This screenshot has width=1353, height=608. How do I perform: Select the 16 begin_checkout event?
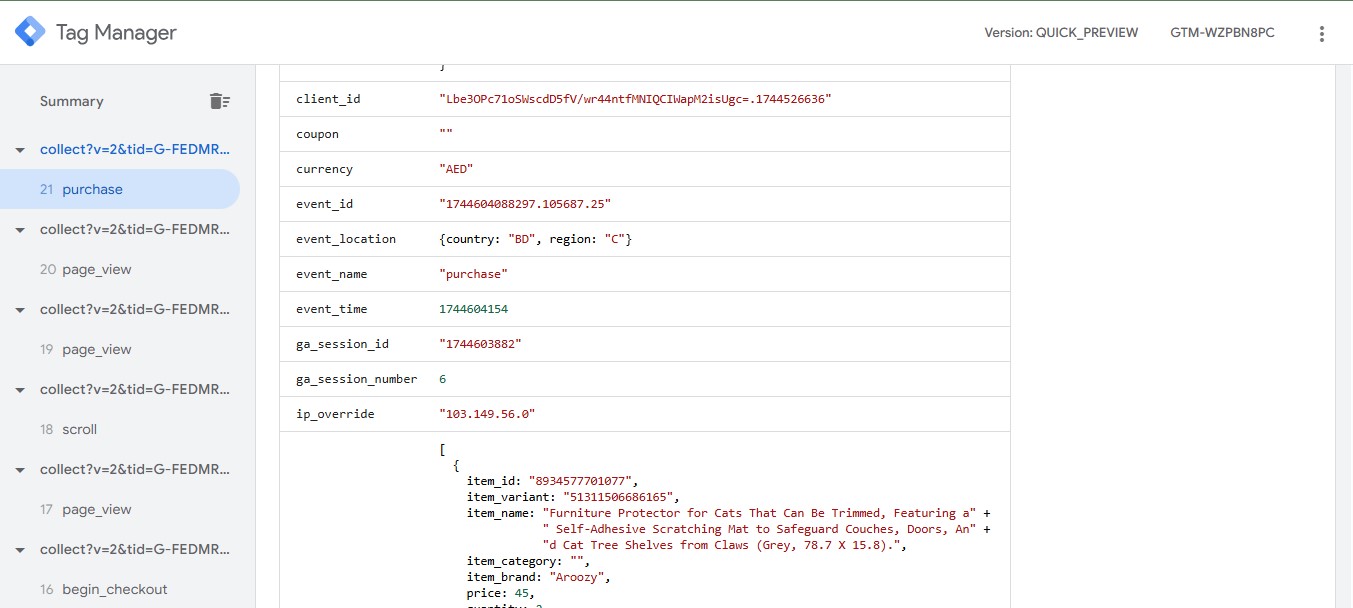tap(114, 589)
